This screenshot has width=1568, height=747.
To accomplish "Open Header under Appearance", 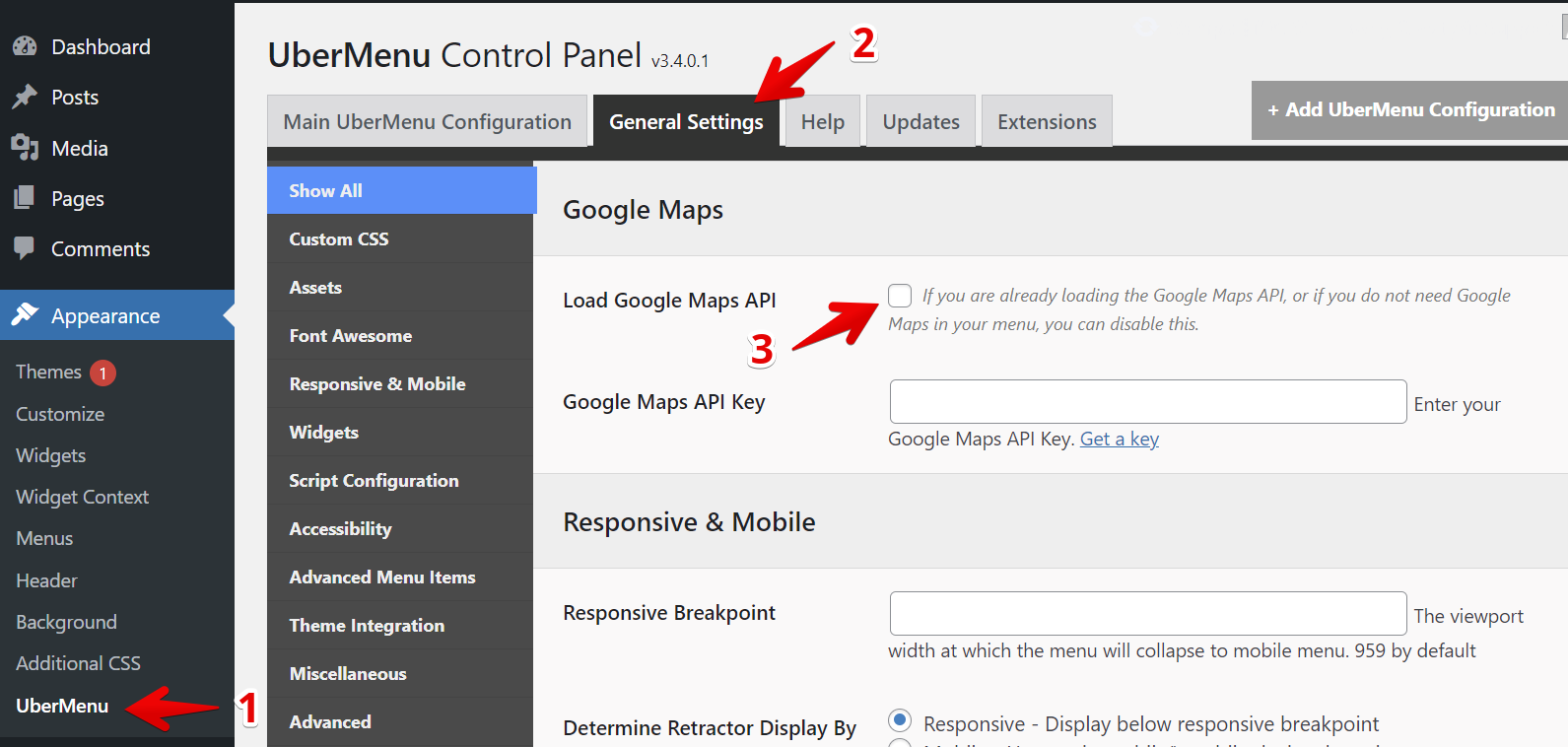I will click(46, 580).
